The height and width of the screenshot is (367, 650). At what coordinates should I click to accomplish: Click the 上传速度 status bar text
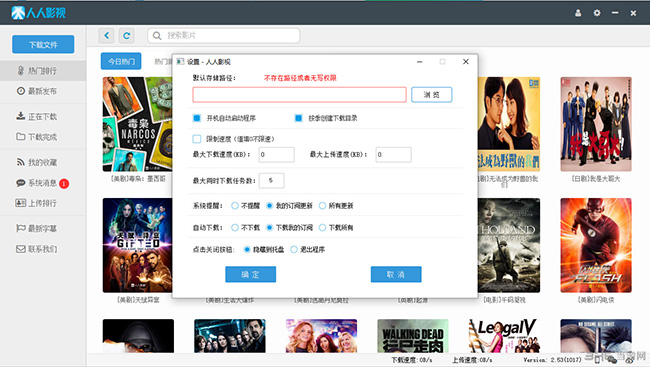pos(472,360)
